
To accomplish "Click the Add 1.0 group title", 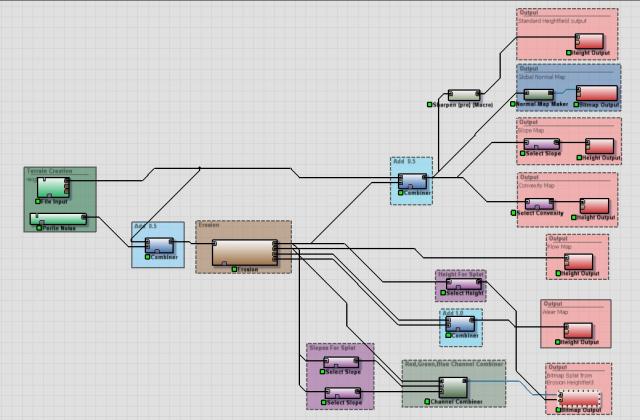I will [x=453, y=313].
